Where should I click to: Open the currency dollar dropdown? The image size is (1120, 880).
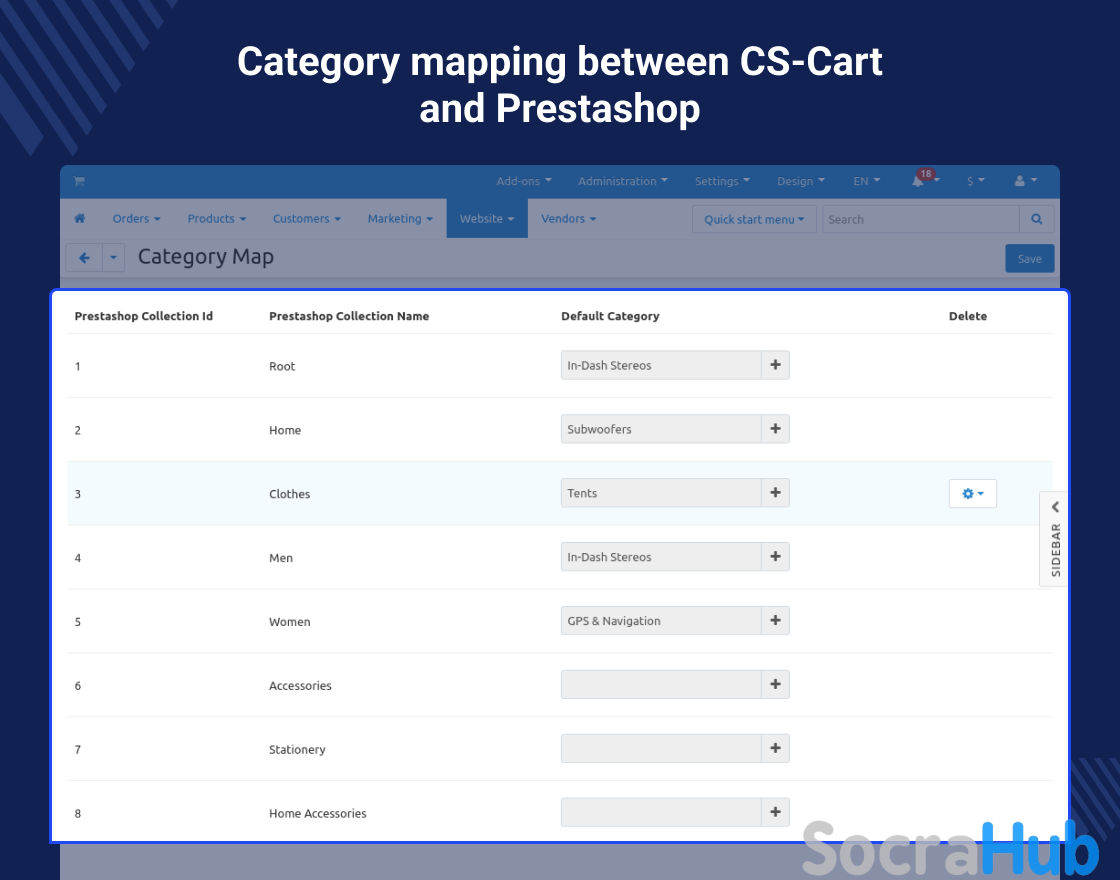click(x=975, y=181)
